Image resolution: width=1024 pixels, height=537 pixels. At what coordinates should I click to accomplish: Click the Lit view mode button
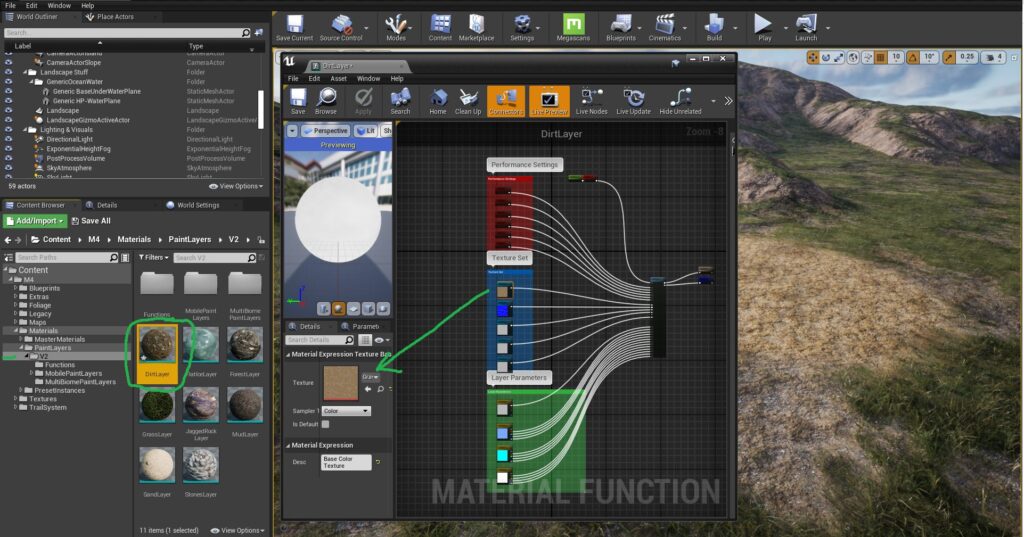(x=366, y=131)
